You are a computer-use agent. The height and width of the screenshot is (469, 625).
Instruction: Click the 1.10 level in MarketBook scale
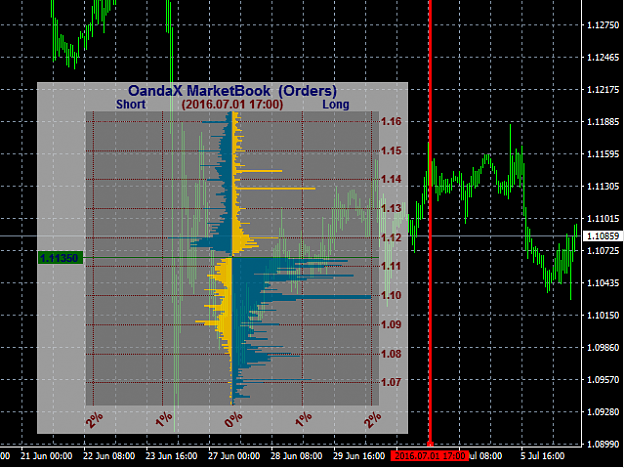tap(391, 295)
